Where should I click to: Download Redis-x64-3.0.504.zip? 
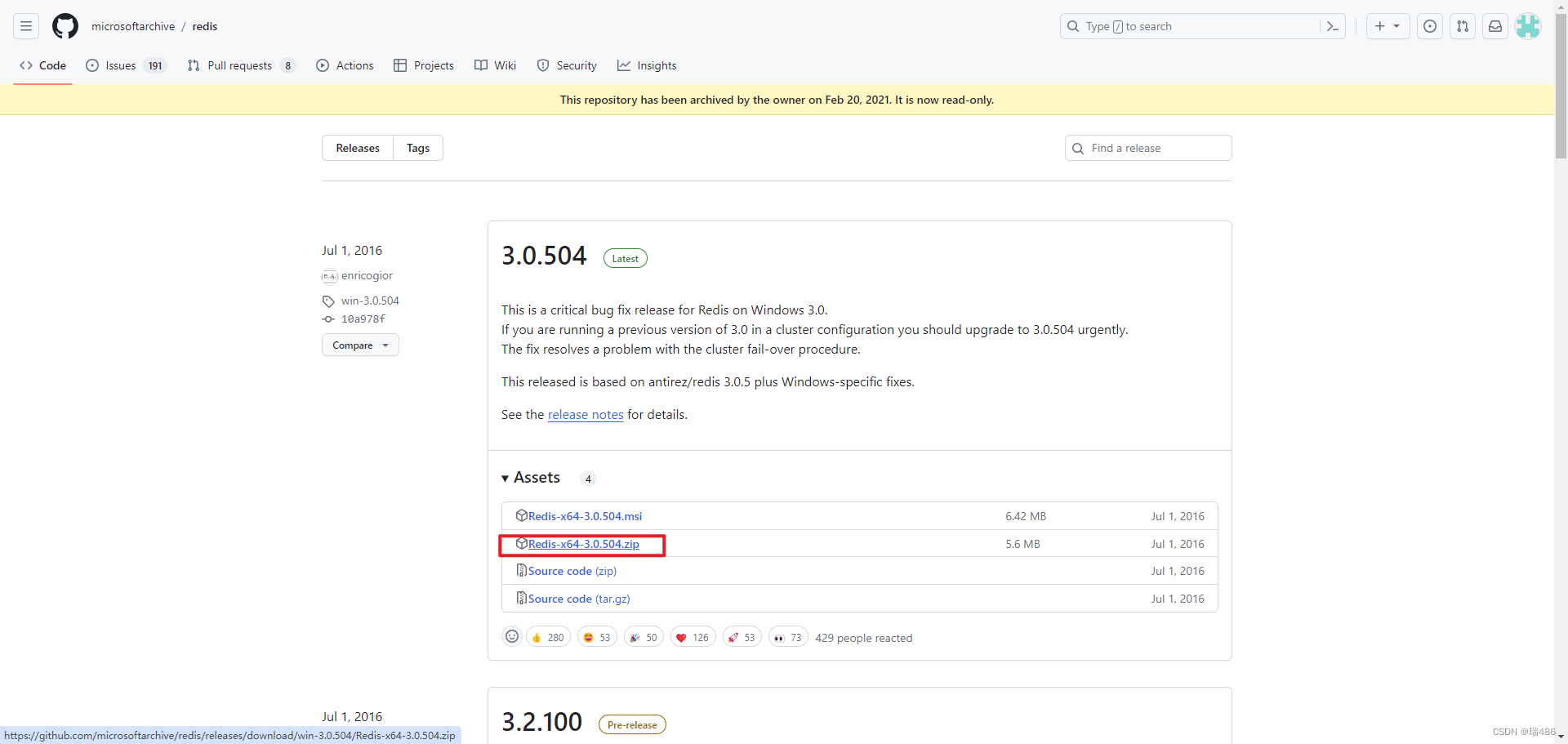[x=583, y=544]
